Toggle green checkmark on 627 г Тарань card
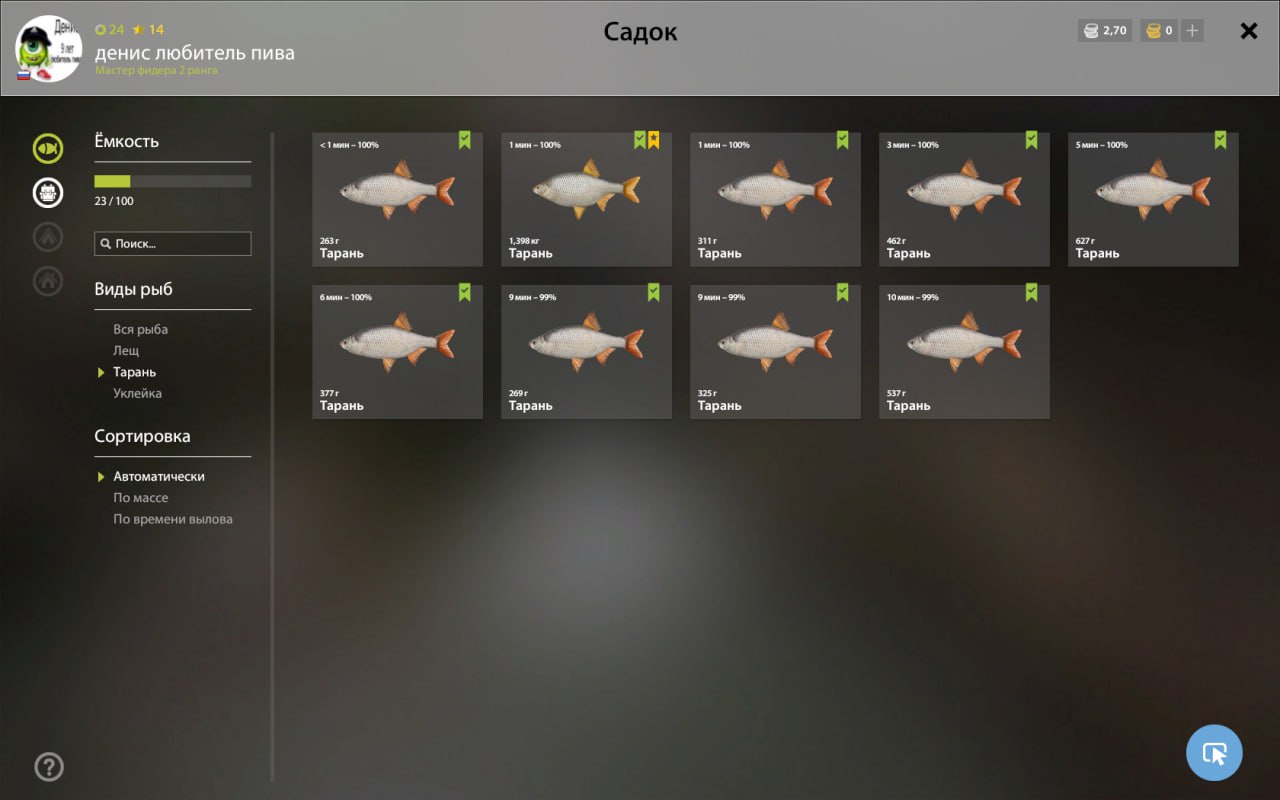Viewport: 1280px width, 800px height. [1220, 140]
